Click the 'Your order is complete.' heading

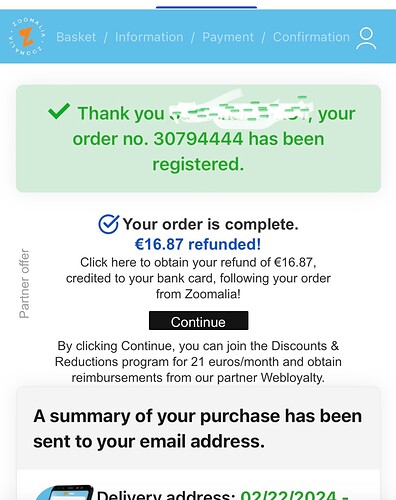[210, 224]
